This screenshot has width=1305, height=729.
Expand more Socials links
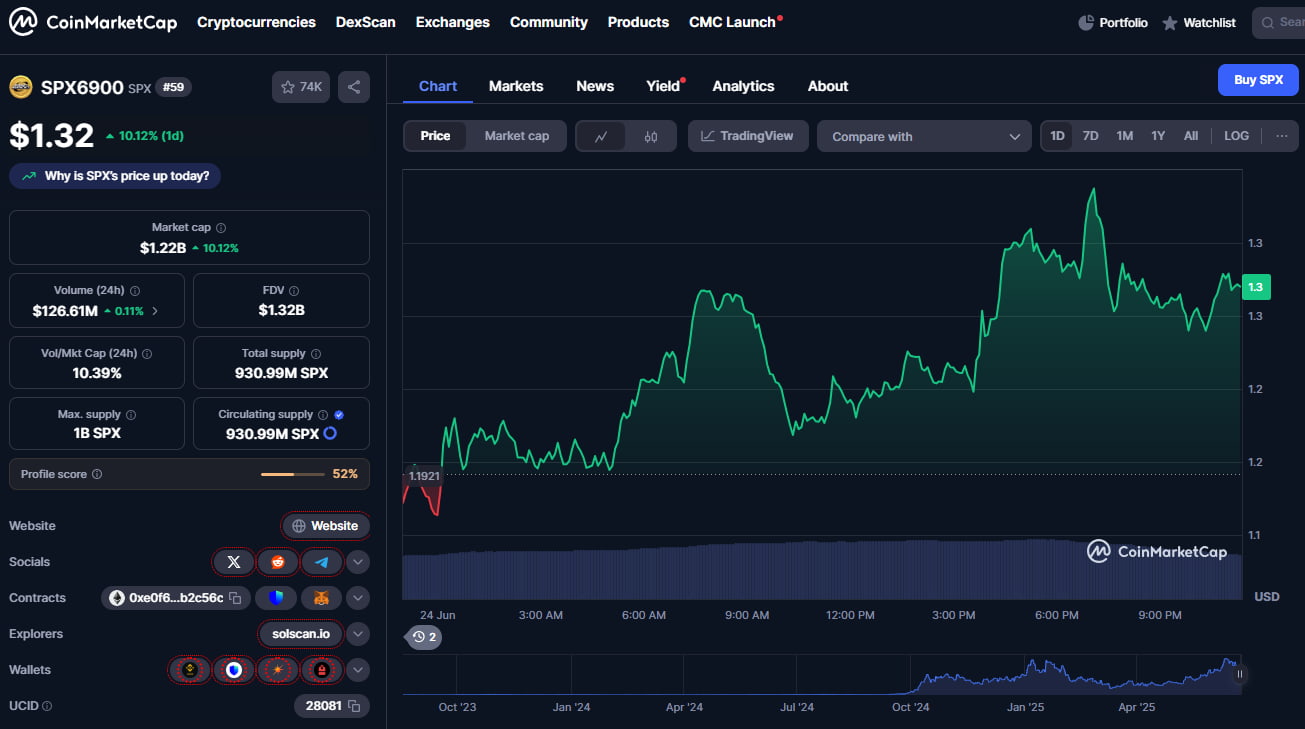click(358, 562)
